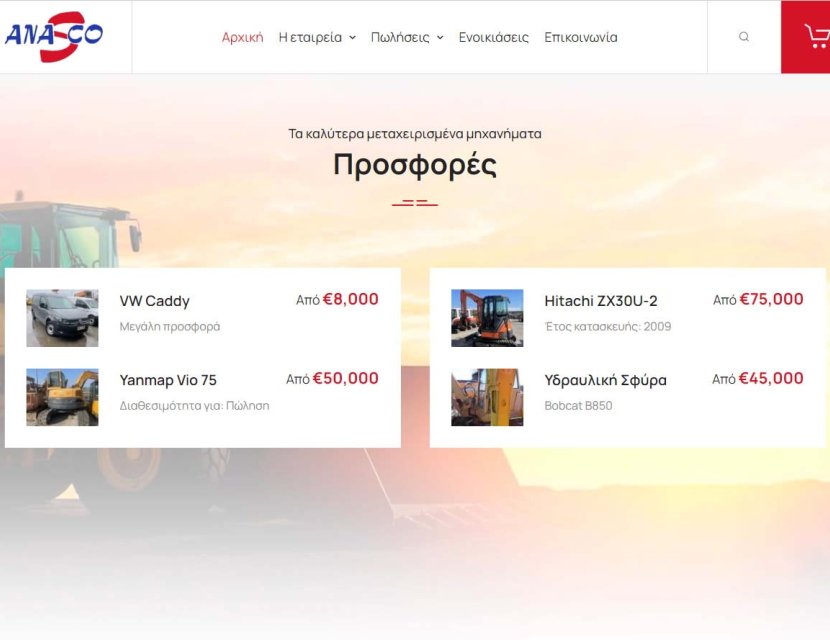Select the €45,000 price
Image resolution: width=830 pixels, height=640 pixels.
771,378
